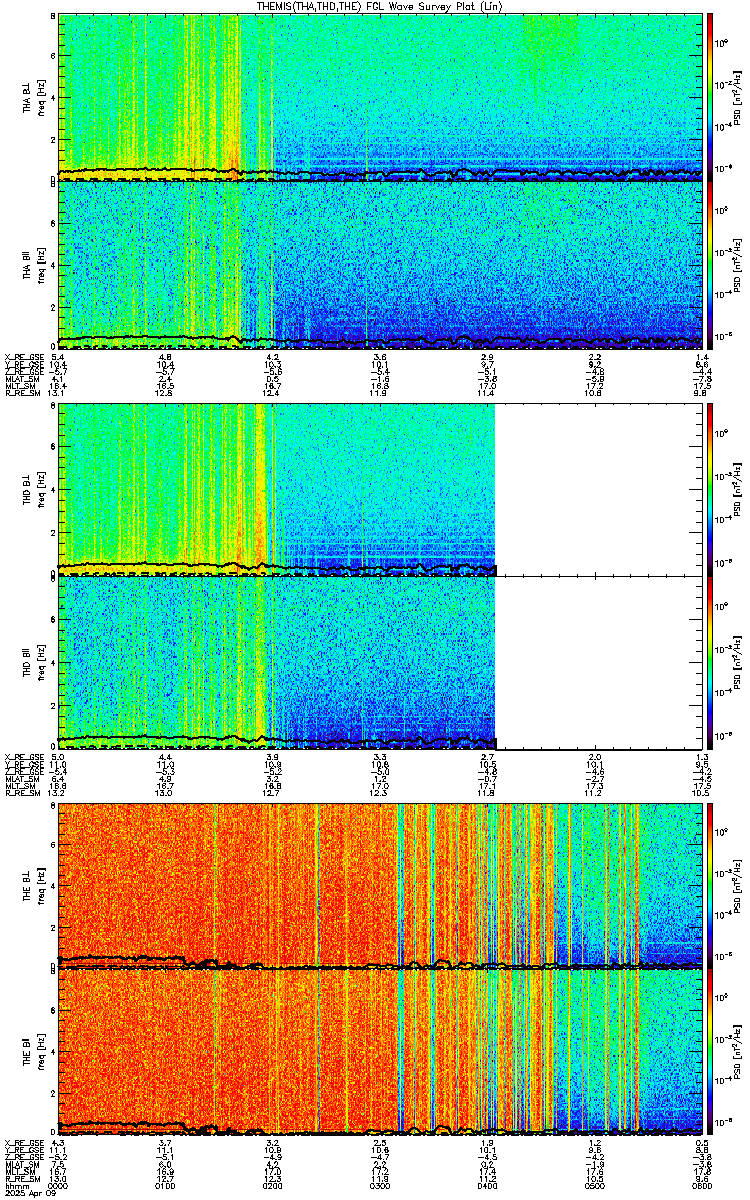Click the 0300 time tick label
Screen dimensions: 750x1200
pyautogui.click(x=380, y=1185)
